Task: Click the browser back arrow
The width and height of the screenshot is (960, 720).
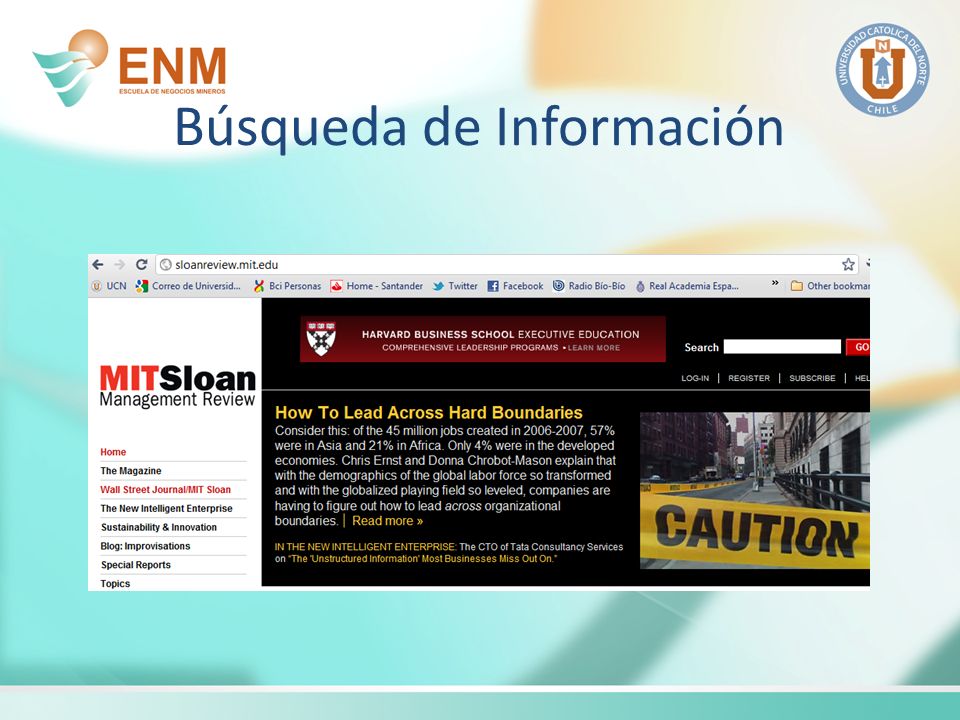Action: pos(98,264)
